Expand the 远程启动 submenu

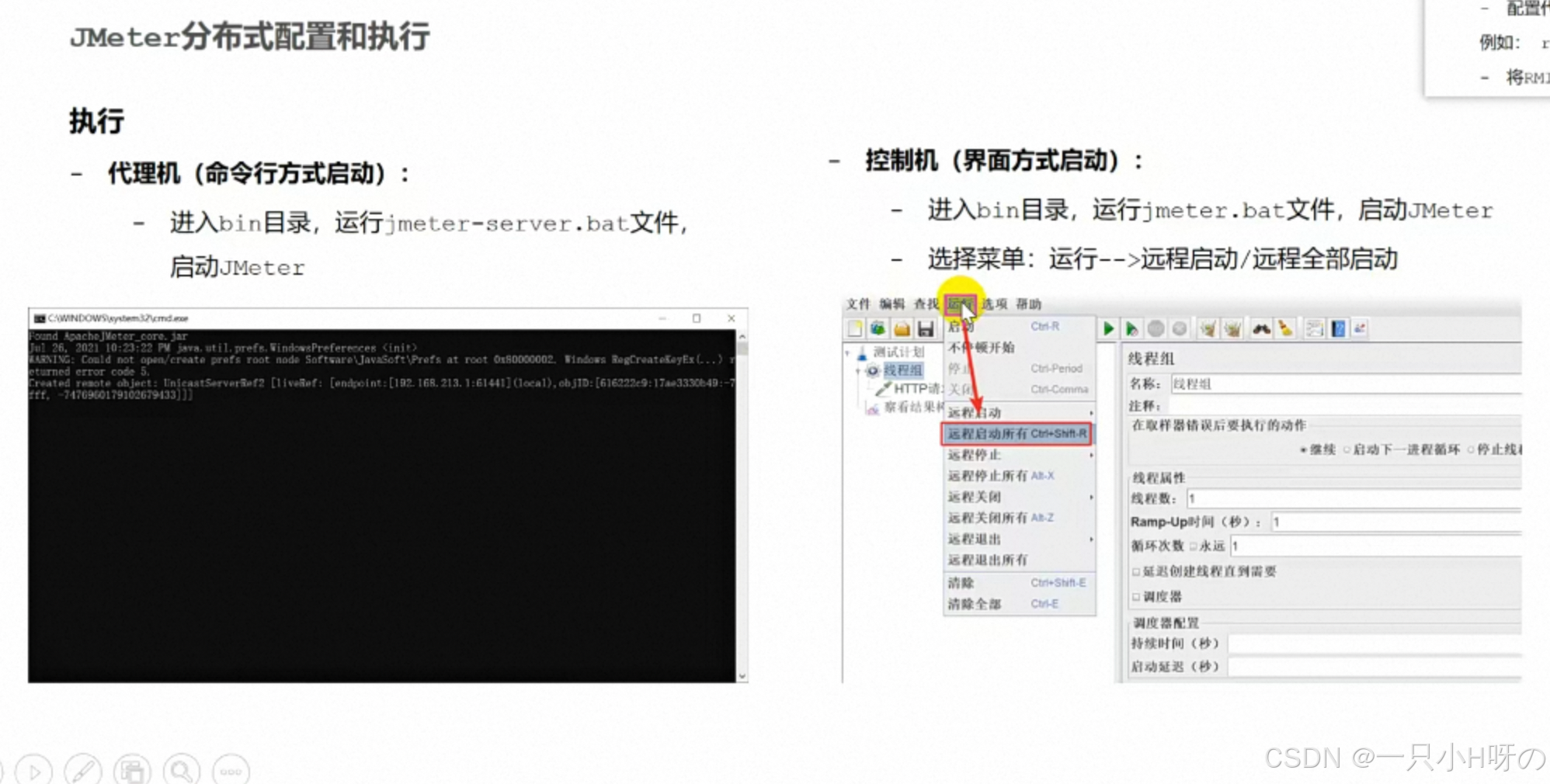coord(1019,412)
